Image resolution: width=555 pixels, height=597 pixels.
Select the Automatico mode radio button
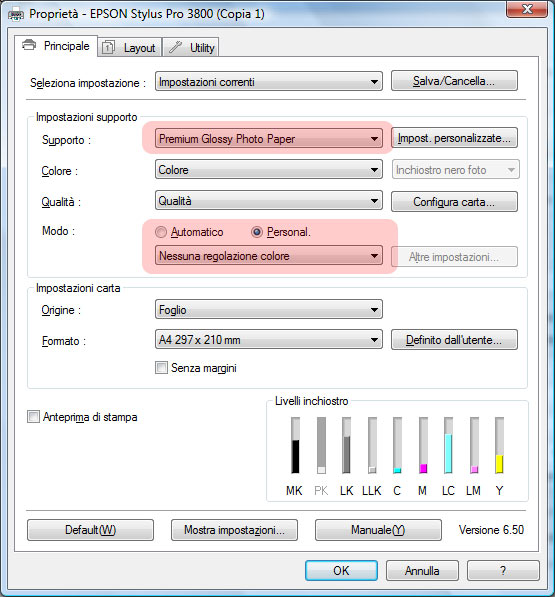tap(161, 232)
